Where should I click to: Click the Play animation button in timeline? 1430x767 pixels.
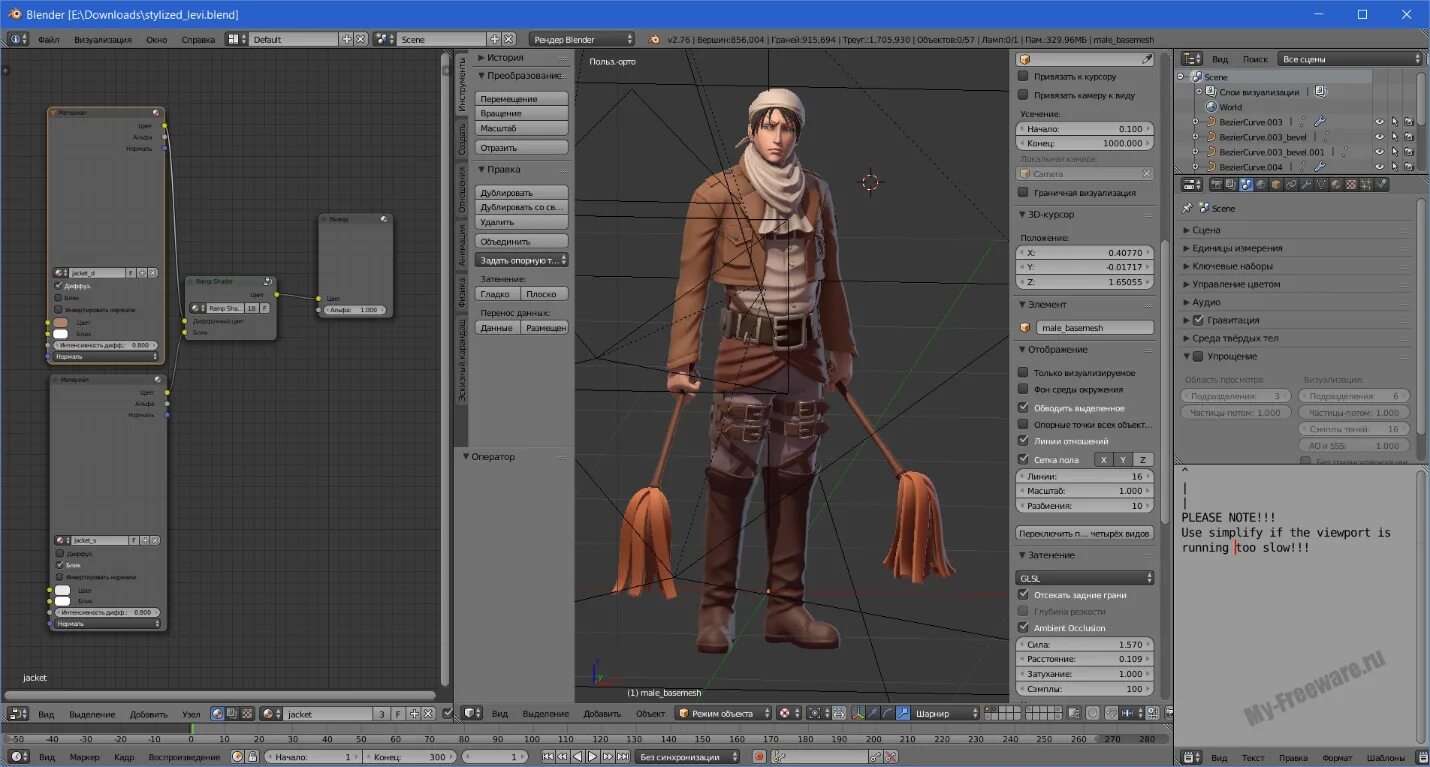click(593, 757)
